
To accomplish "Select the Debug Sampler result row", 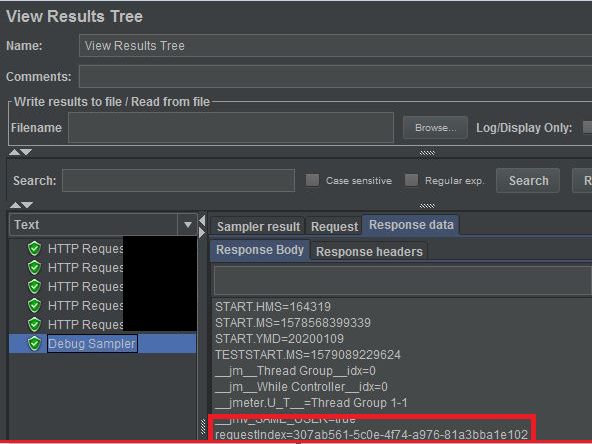I will click(x=103, y=344).
